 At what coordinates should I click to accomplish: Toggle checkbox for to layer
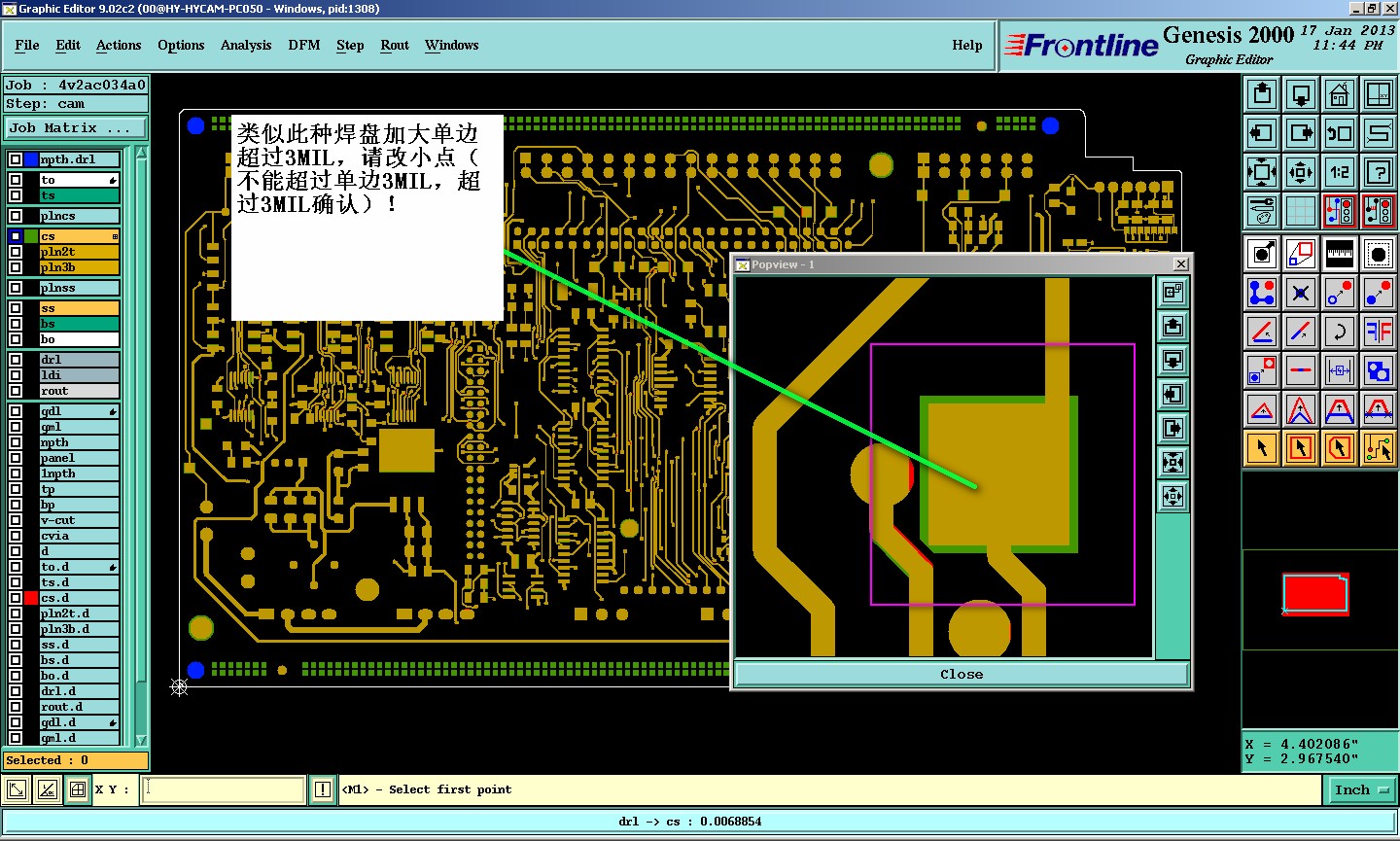point(16,180)
